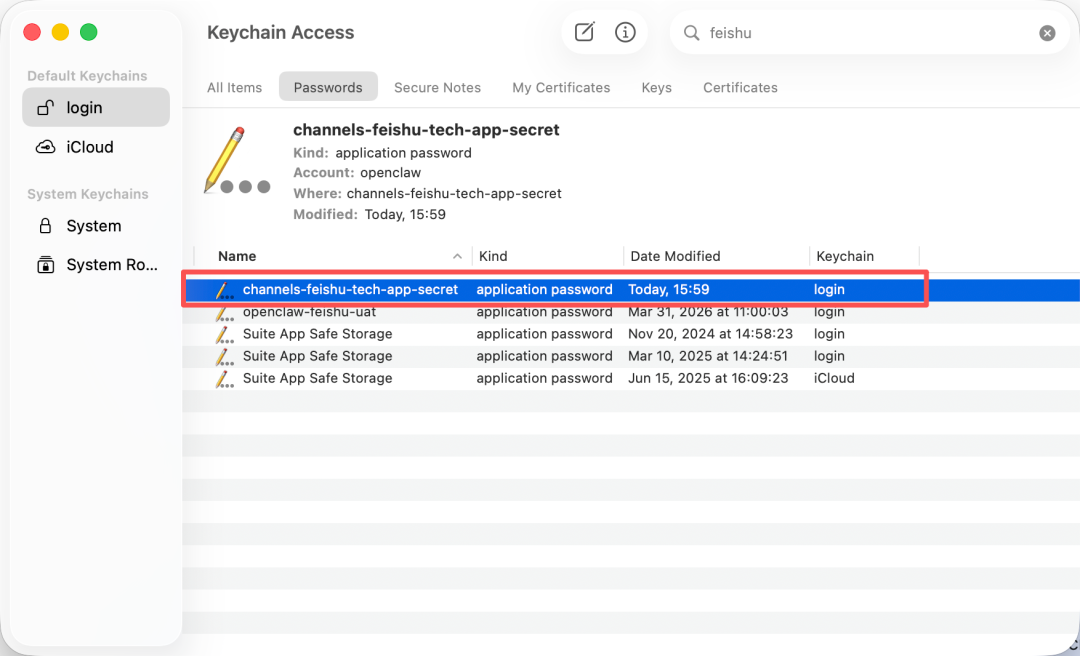Sort by Name column ascending arrow
Screen dimensions: 1080x656
click(458, 256)
